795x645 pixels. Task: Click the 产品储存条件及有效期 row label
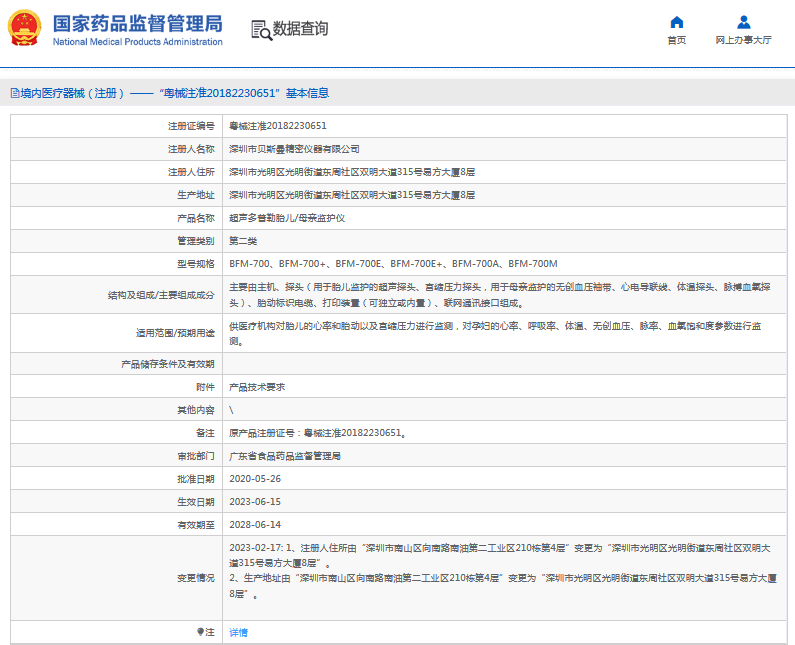(x=168, y=364)
